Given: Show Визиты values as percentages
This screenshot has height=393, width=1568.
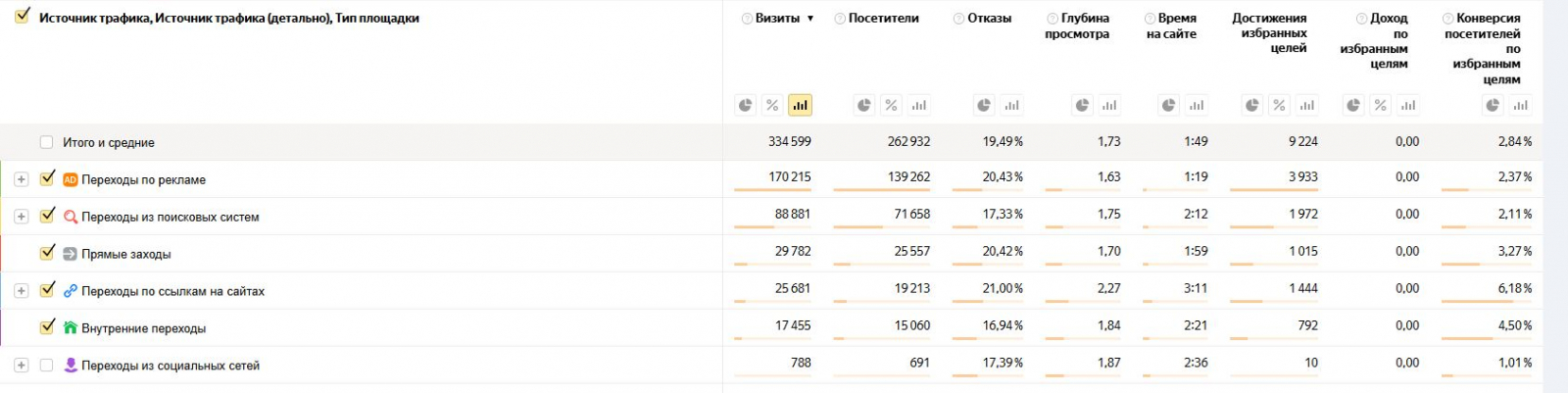Looking at the screenshot, I should tap(772, 105).
